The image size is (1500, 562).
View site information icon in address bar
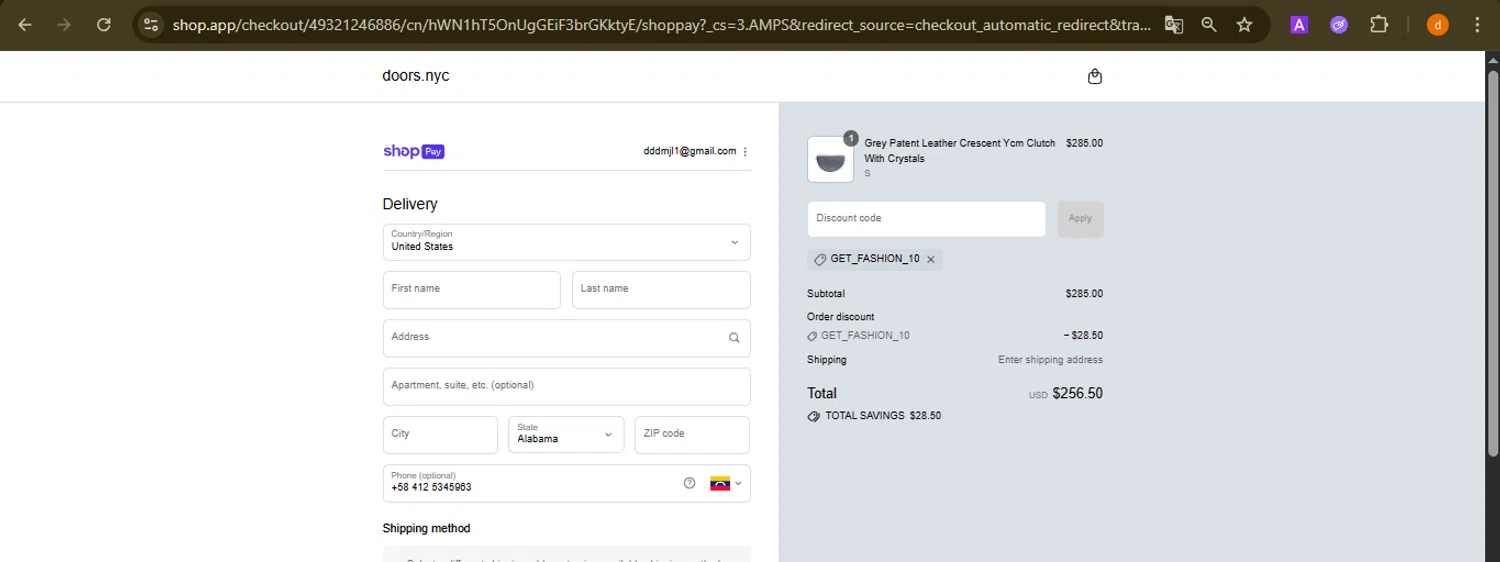[x=150, y=25]
